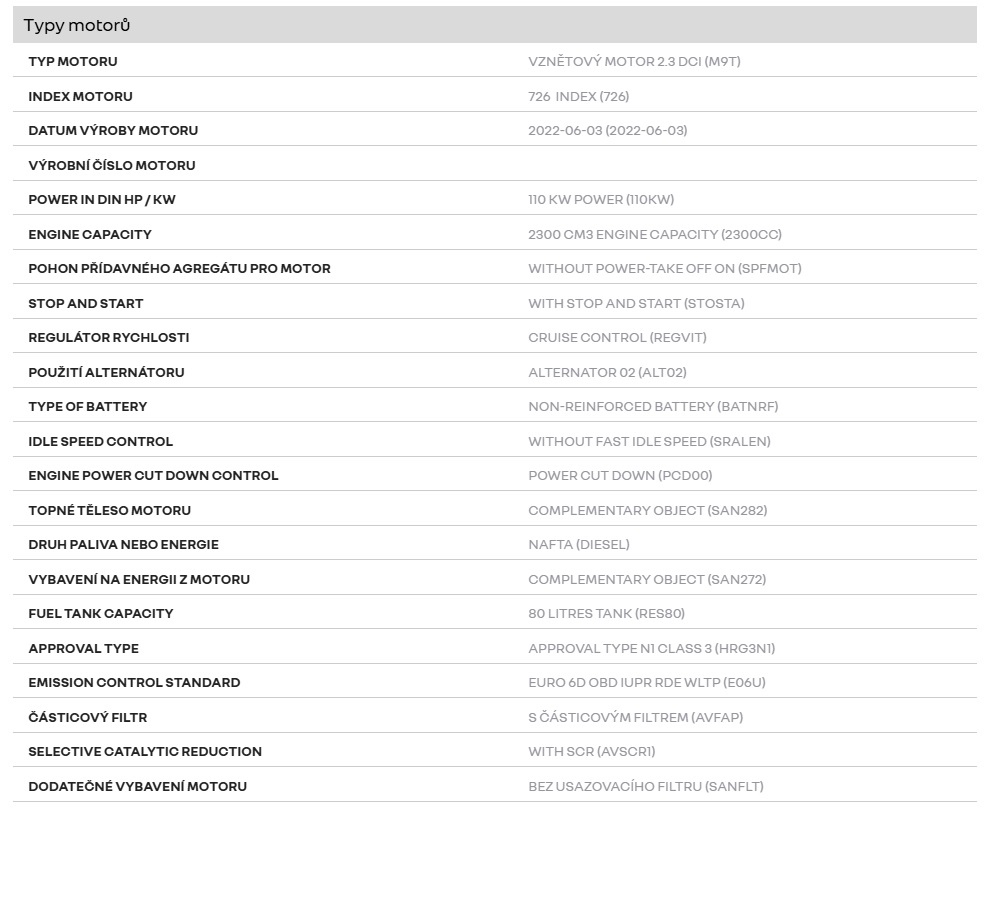Select the IDLE SPEED CONTROL label
Viewport: 989px width, 906px height.
(100, 441)
